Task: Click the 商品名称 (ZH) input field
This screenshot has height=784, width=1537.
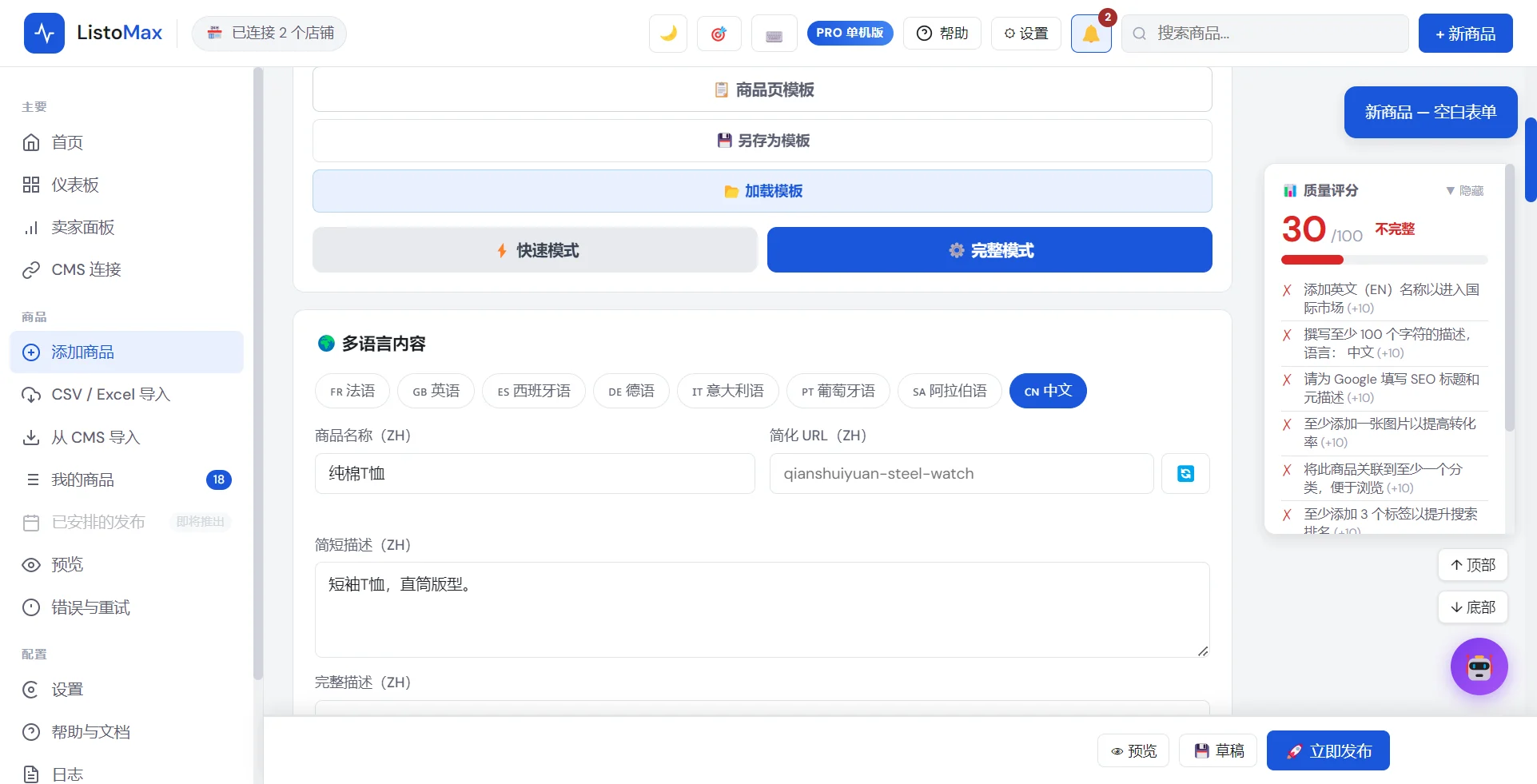Action: 535,473
